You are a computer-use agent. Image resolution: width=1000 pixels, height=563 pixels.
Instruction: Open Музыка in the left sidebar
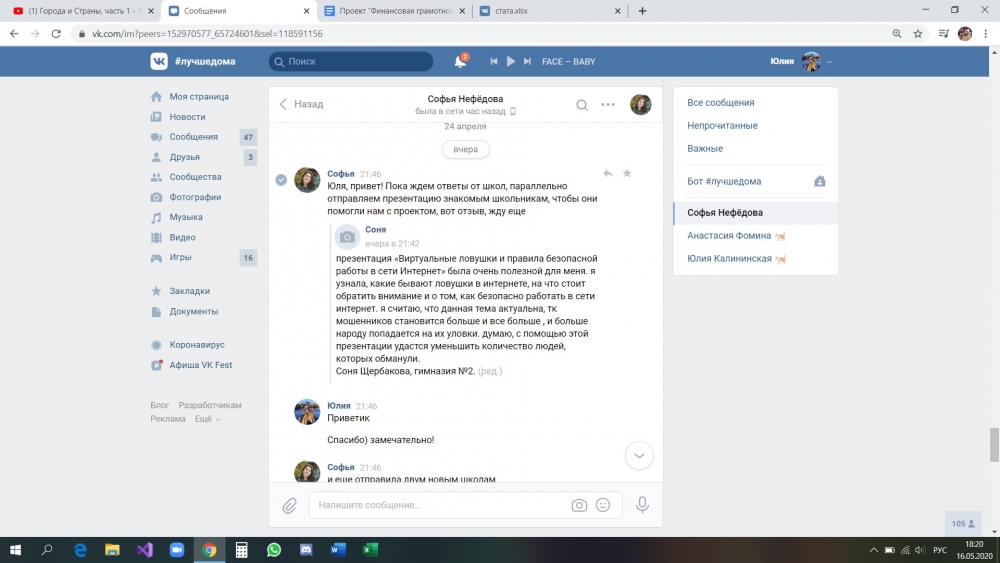click(x=186, y=217)
